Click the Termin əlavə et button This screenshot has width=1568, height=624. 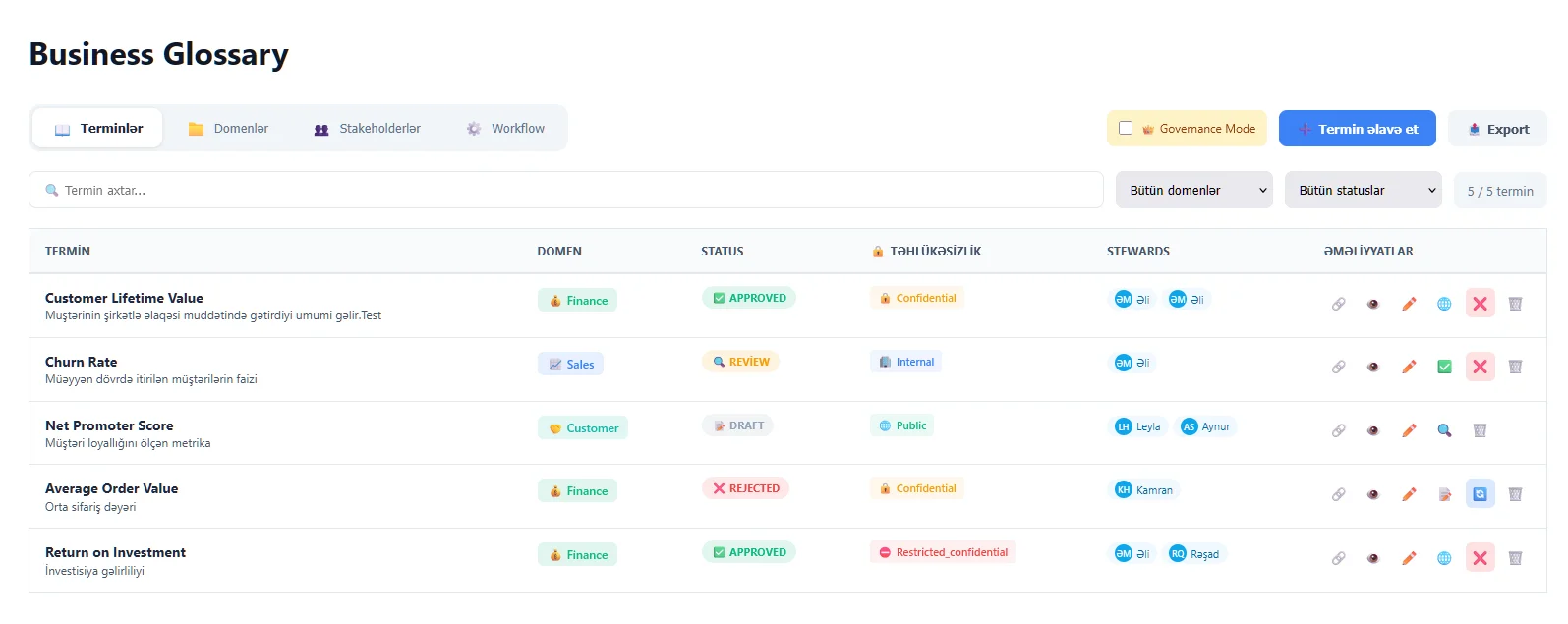tap(1358, 129)
